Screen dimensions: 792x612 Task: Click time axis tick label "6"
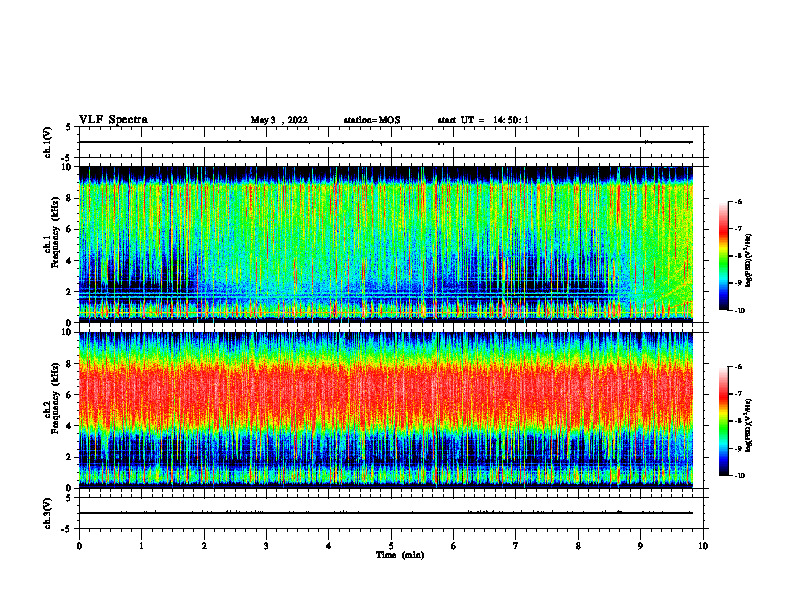pos(453,546)
